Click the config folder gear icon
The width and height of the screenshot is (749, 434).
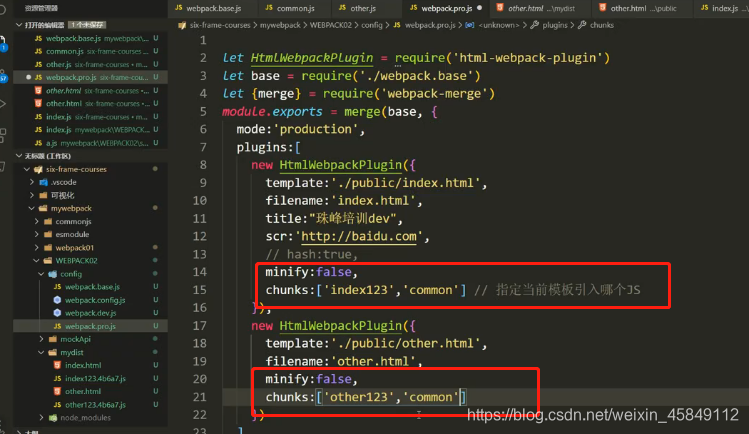coord(53,274)
